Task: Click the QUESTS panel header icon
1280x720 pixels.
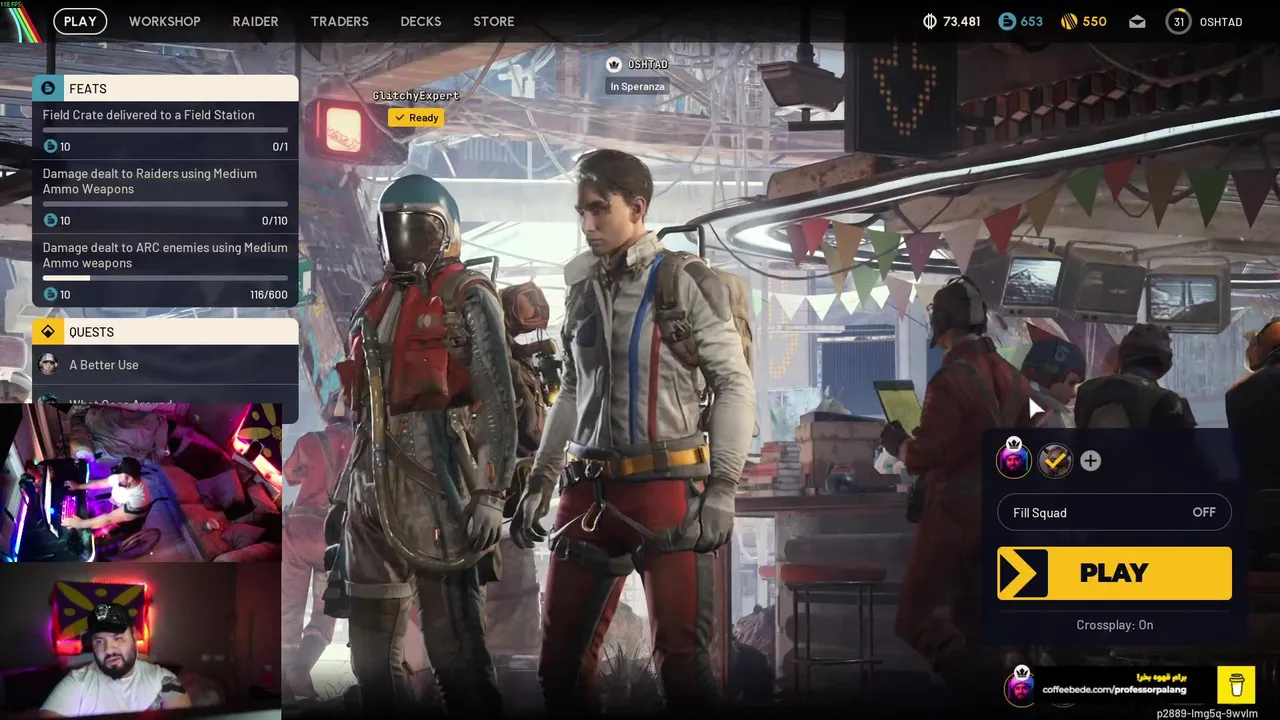Action: (x=48, y=331)
